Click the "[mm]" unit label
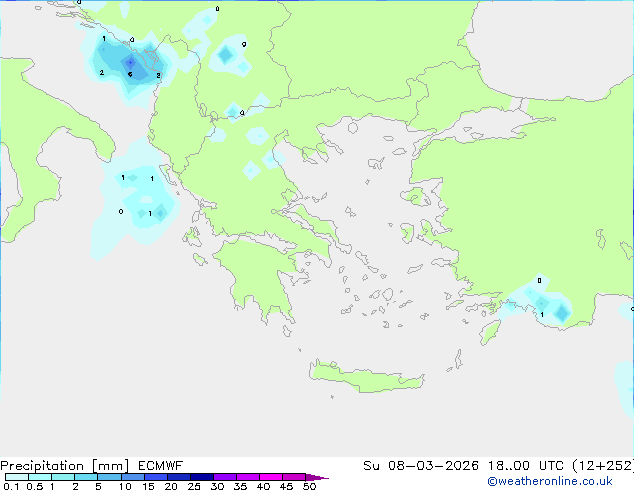Image resolution: width=634 pixels, height=490 pixels. [110, 466]
